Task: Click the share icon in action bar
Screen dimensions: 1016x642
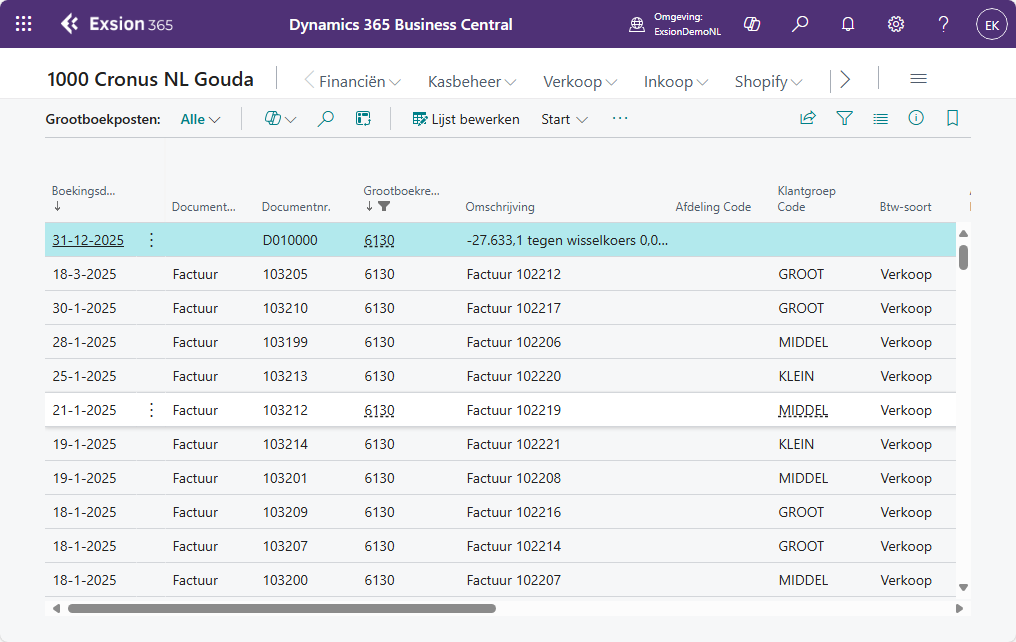Action: 807,118
